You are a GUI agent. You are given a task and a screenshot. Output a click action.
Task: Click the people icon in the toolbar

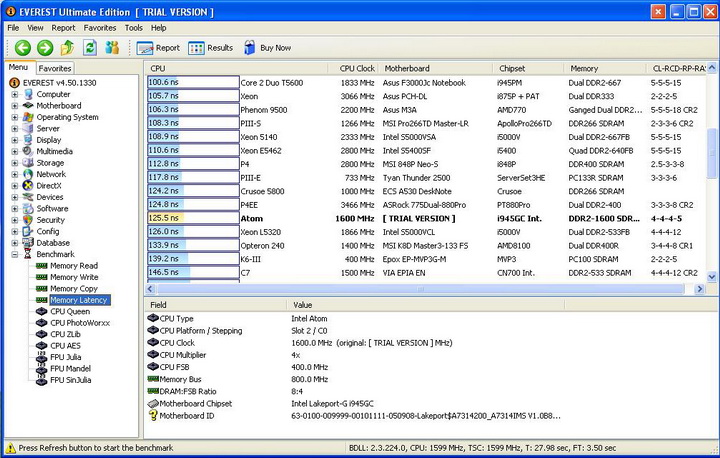[x=112, y=47]
